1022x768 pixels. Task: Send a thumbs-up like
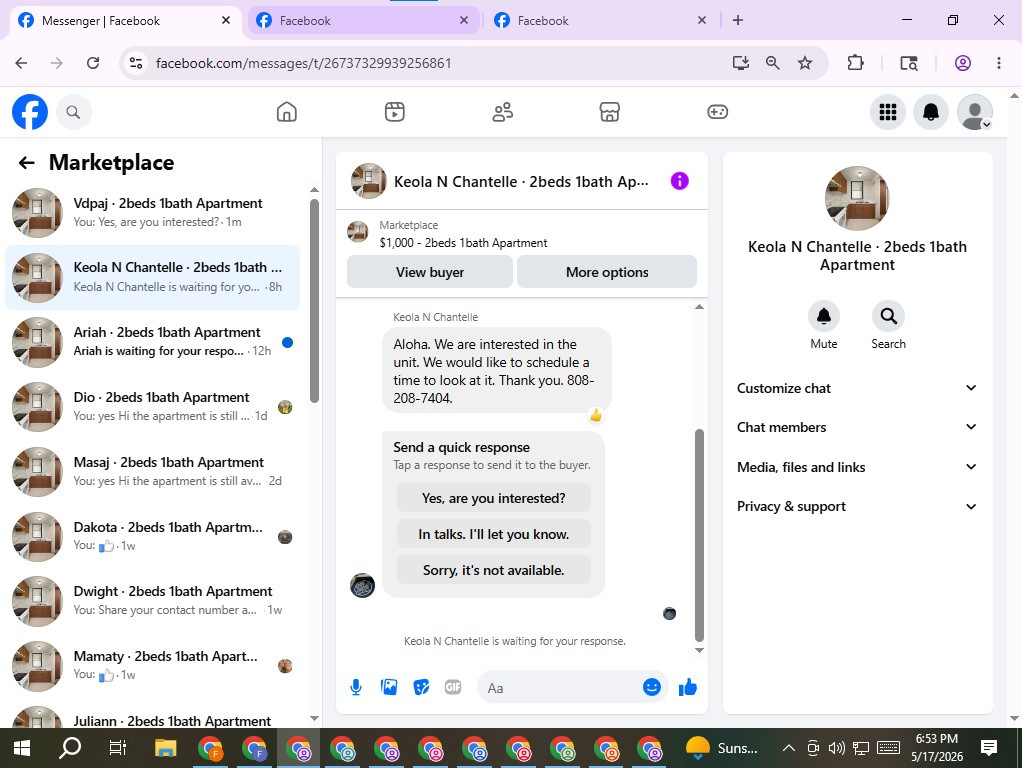coord(688,687)
